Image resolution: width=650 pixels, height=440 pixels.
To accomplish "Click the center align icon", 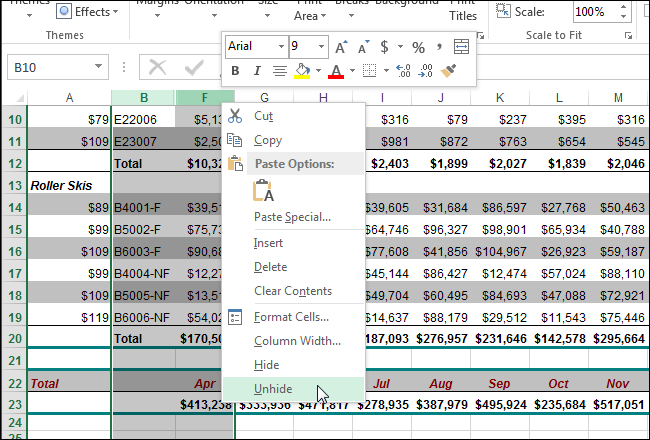I will tap(280, 71).
